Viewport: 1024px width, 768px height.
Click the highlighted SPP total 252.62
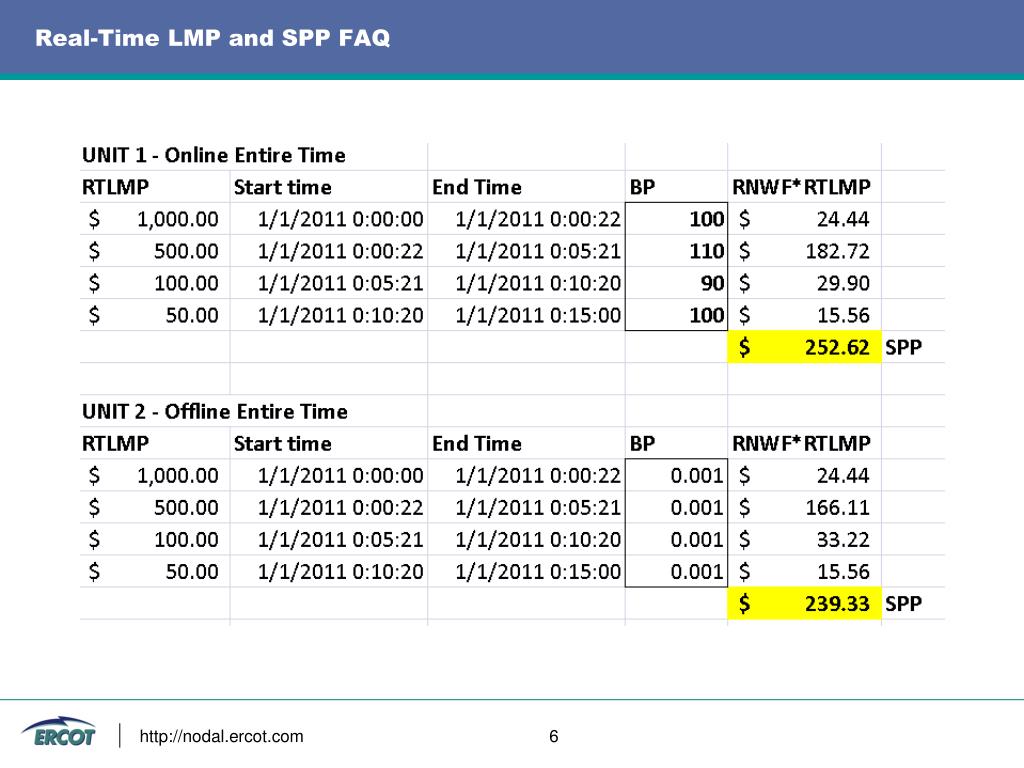(804, 347)
